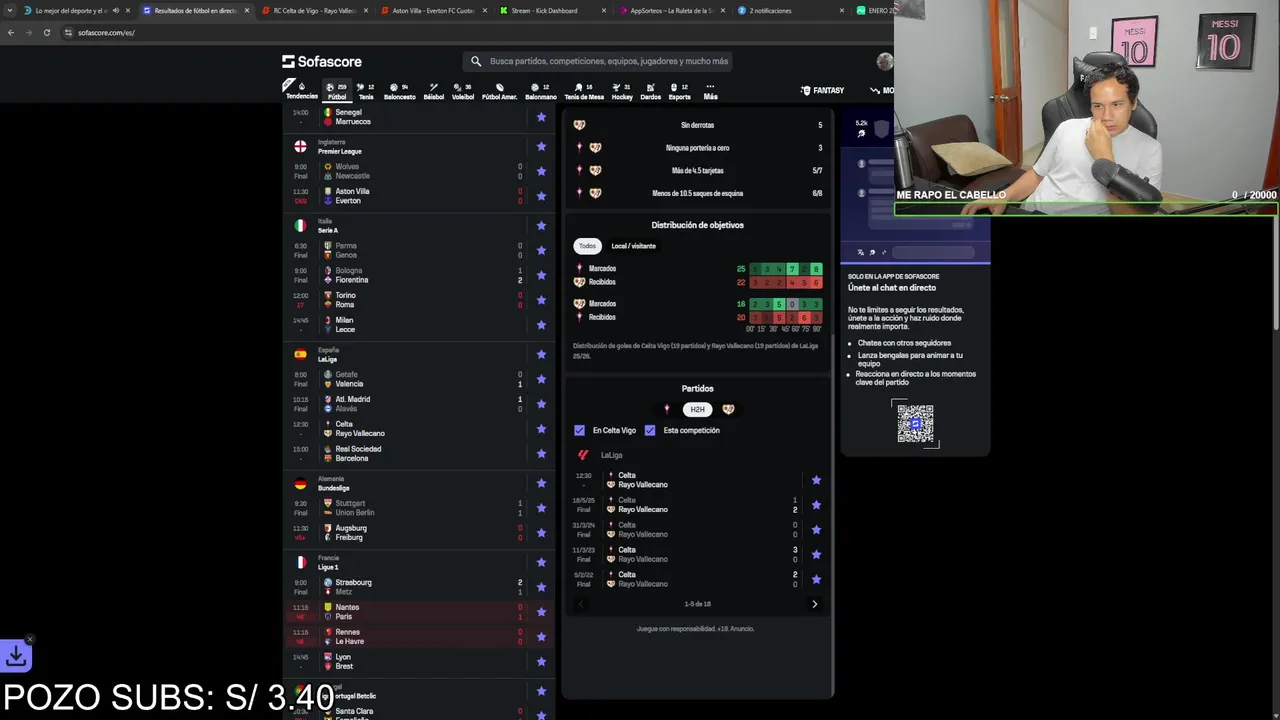
Task: Switch to AppSorteos browser tab
Action: click(670, 10)
